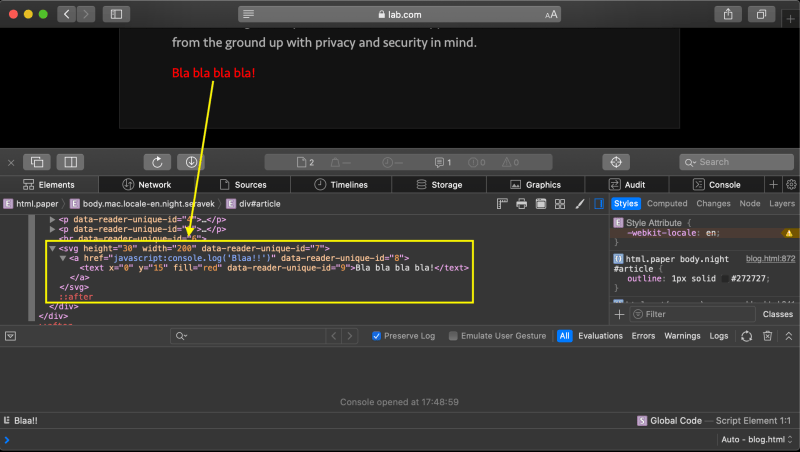This screenshot has width=800, height=452.
Task: Switch to the Timelines tab
Action: [x=341, y=185]
